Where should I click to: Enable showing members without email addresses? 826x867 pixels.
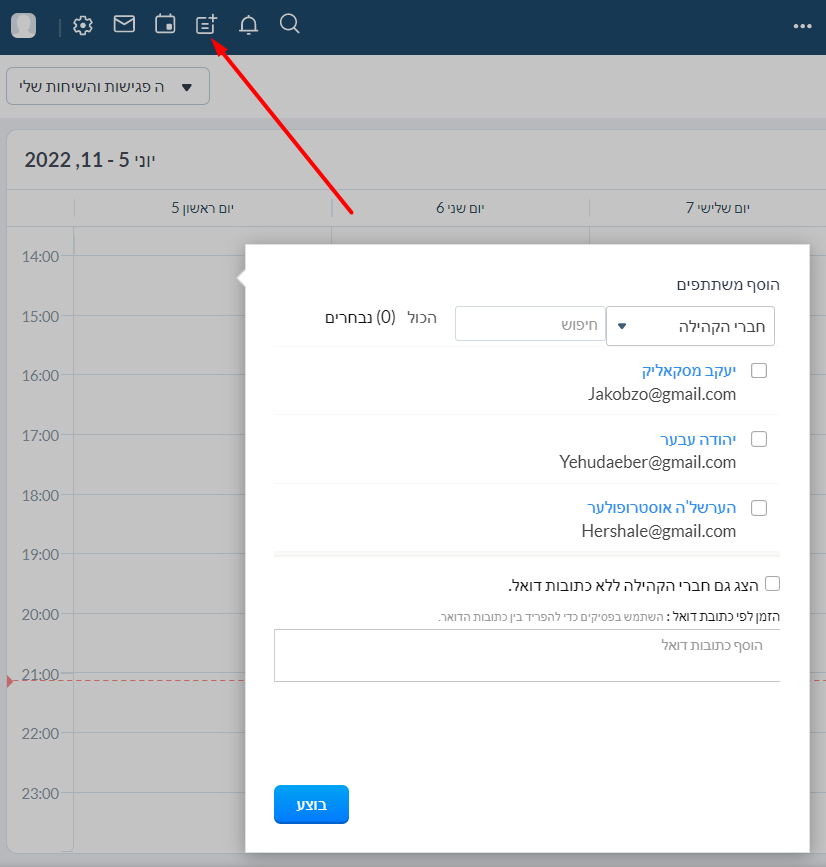(x=772, y=583)
